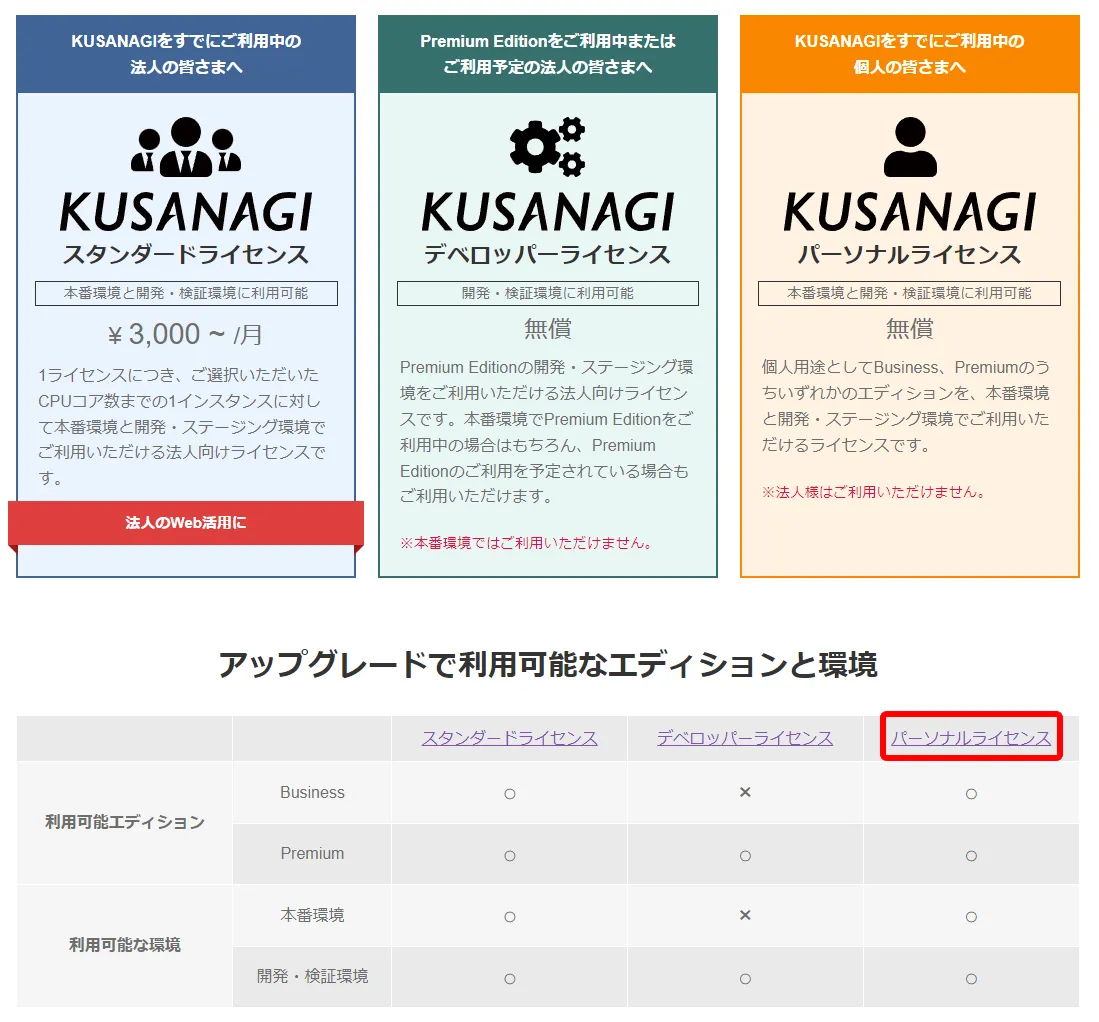The height and width of the screenshot is (1022, 1099).
Task: Click the red 法人のWeb活用に ribbon
Action: [x=186, y=523]
